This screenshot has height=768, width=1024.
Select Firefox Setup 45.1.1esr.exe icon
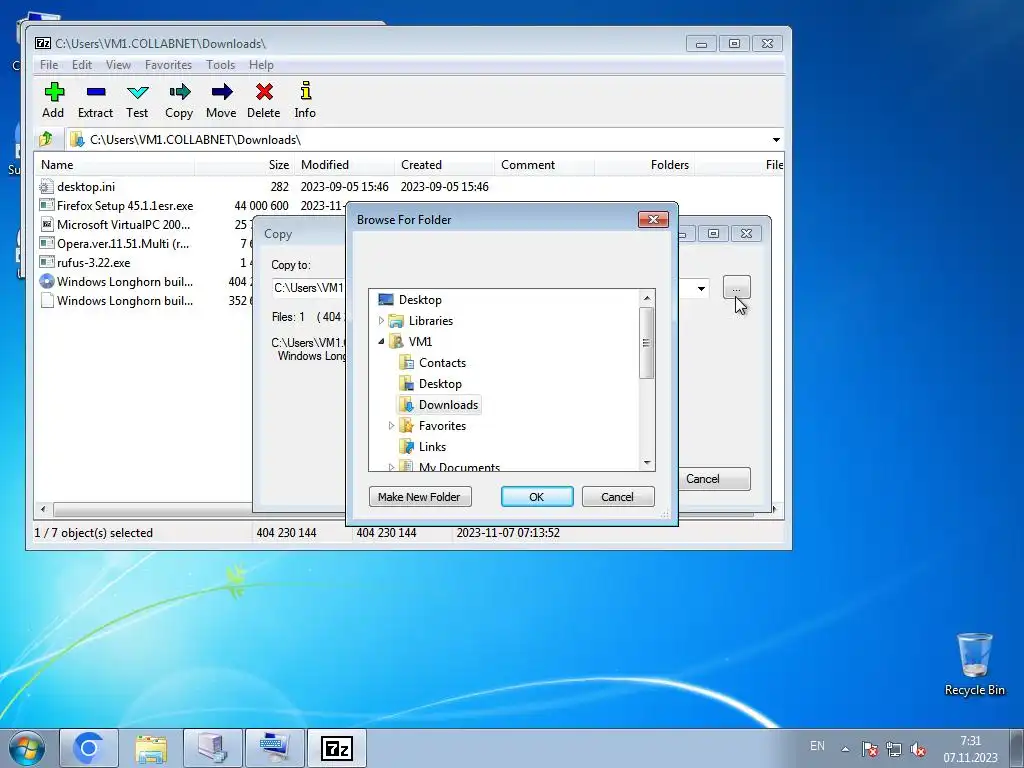[x=46, y=206]
